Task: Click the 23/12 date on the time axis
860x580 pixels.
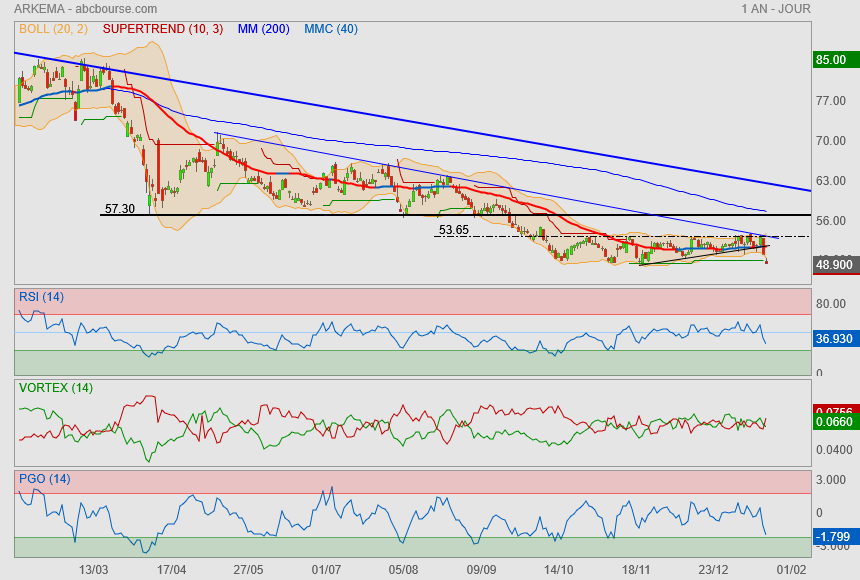Action: coord(713,569)
